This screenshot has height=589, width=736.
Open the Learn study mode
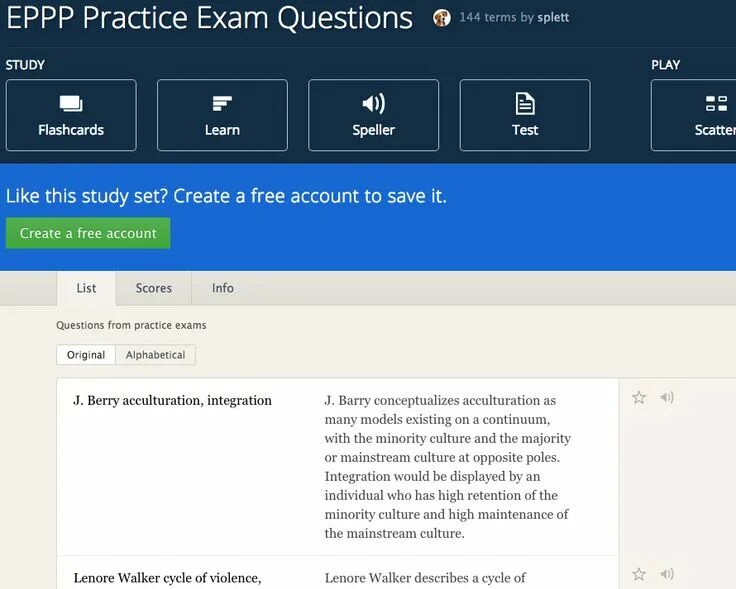click(x=222, y=115)
